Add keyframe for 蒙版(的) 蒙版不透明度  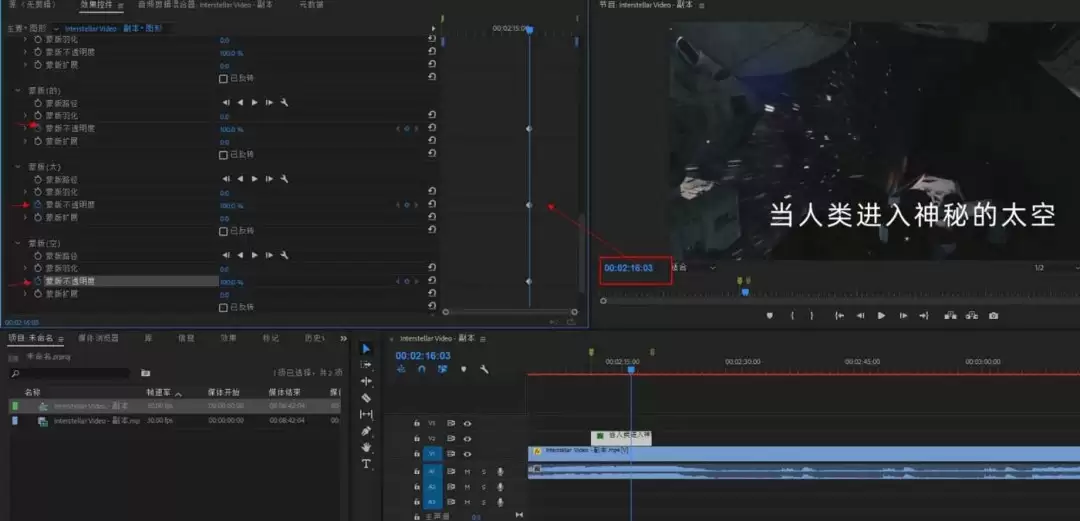click(x=406, y=129)
